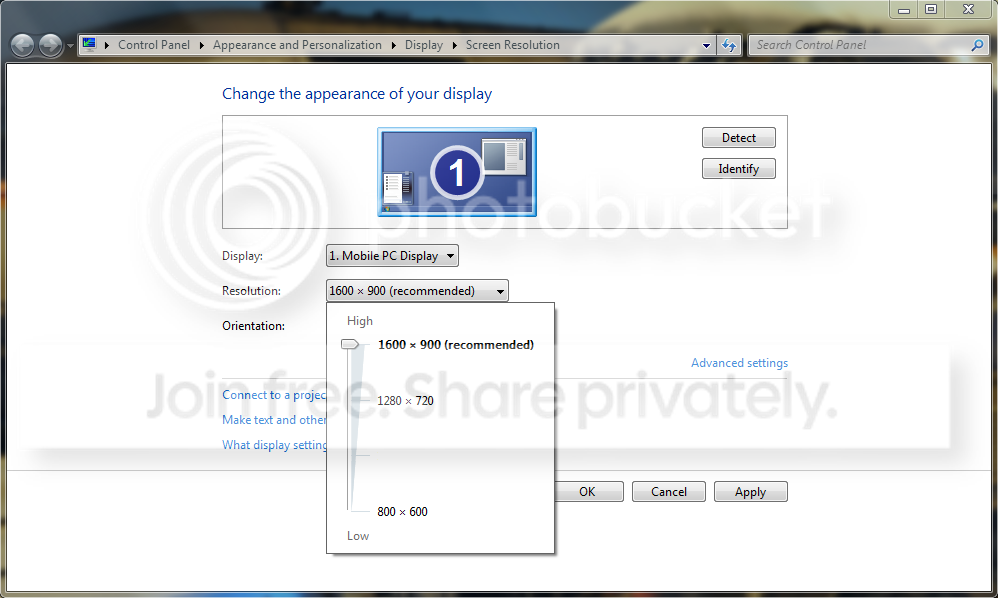Open Make text and other items link

274,420
